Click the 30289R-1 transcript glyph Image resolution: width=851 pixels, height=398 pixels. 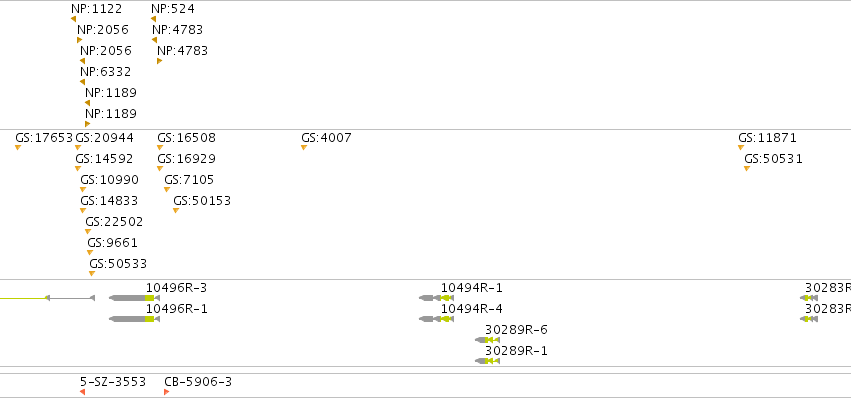click(487, 362)
